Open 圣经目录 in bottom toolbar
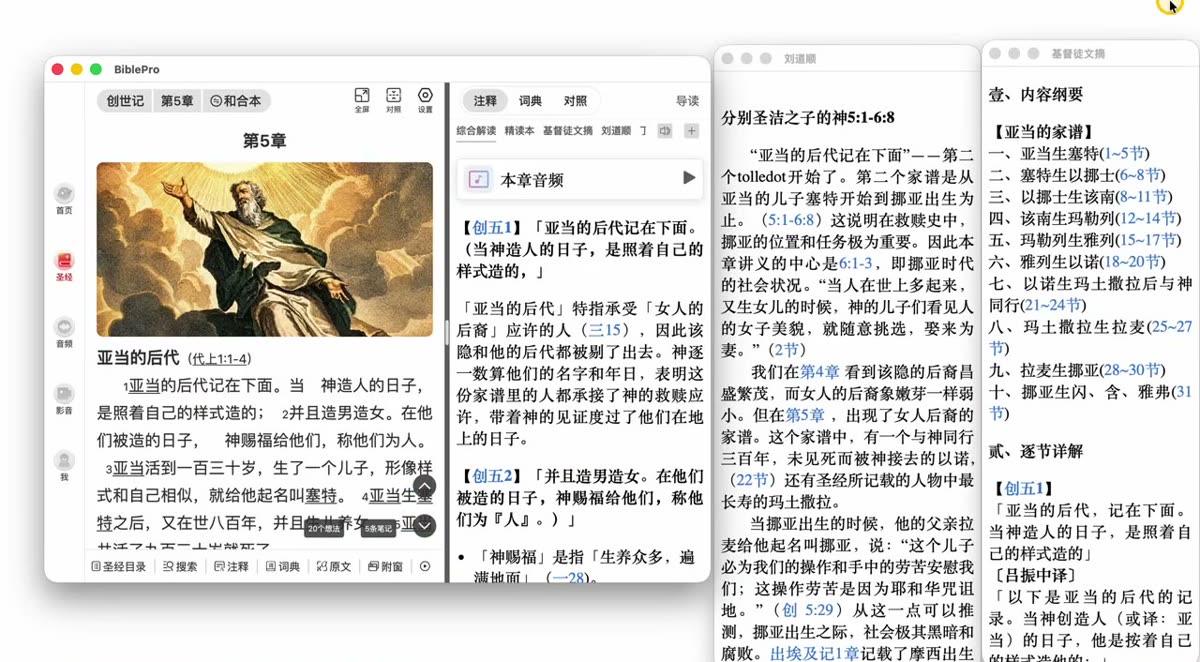This screenshot has height=662, width=1200. [118, 566]
